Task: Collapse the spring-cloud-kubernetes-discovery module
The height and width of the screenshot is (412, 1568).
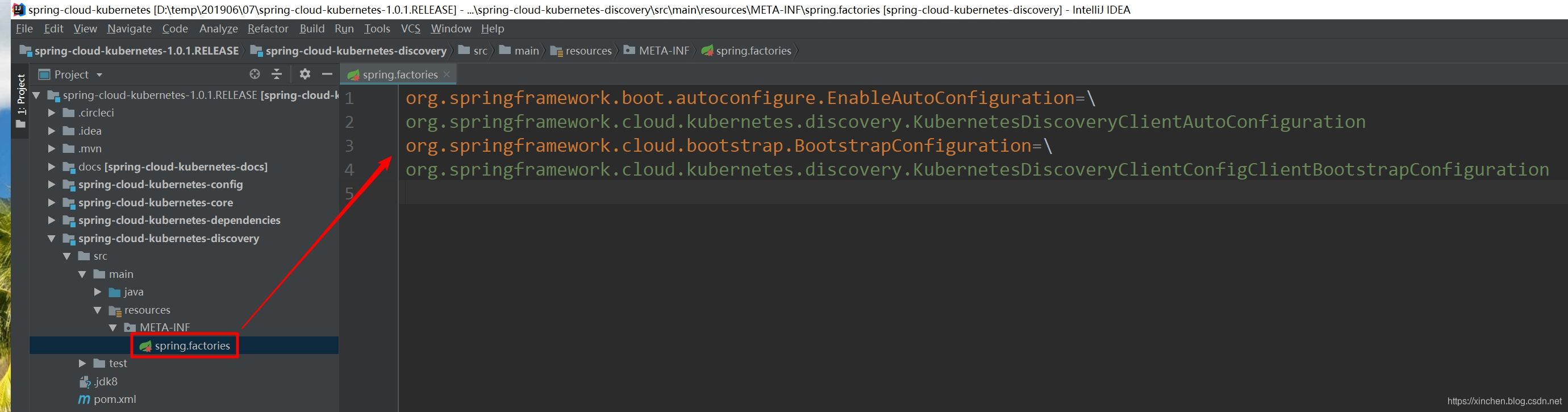Action: click(52, 239)
